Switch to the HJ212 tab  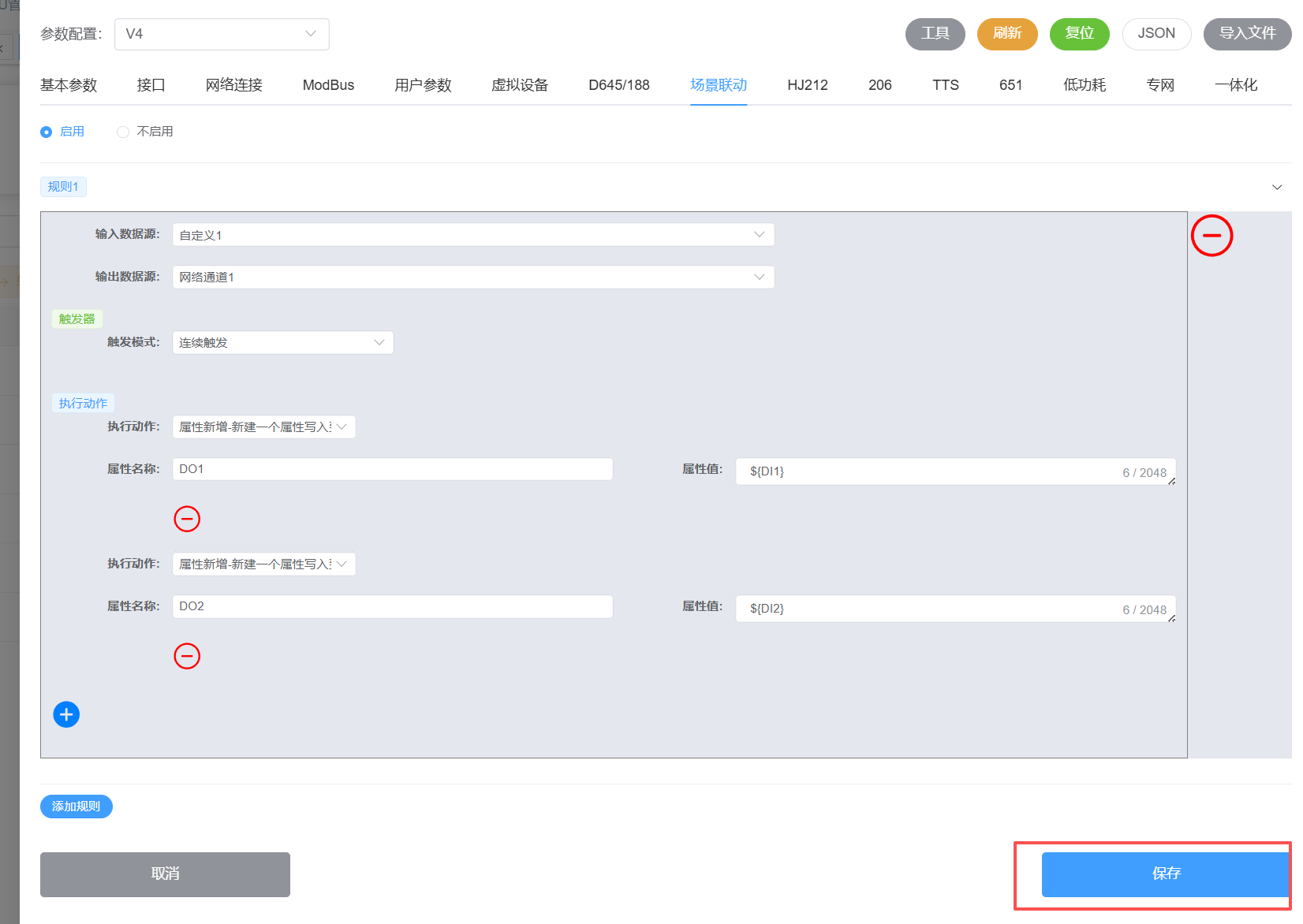807,85
